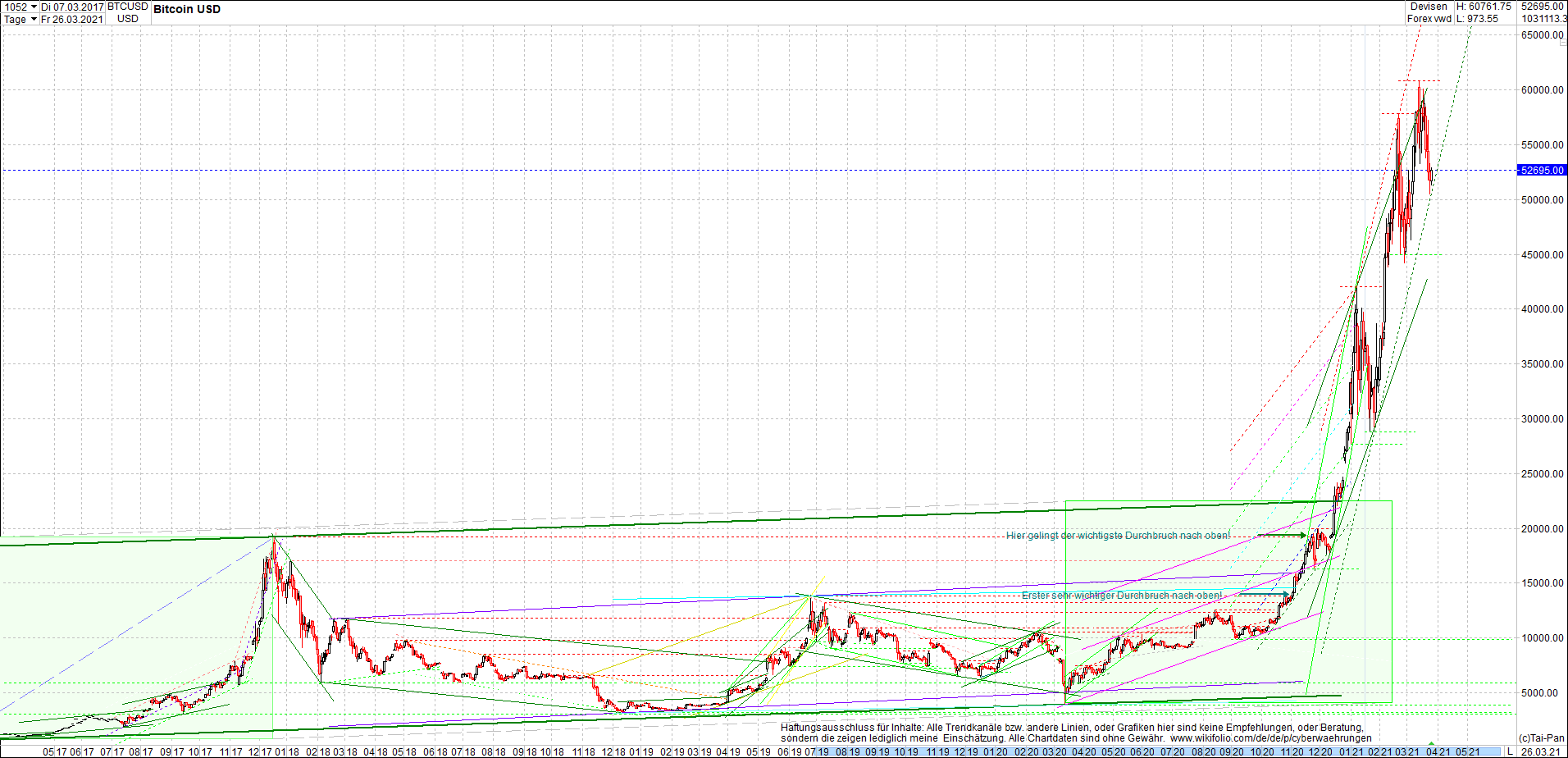Click the 52695.00 current price marker
1568x758 pixels.
pos(1542,171)
